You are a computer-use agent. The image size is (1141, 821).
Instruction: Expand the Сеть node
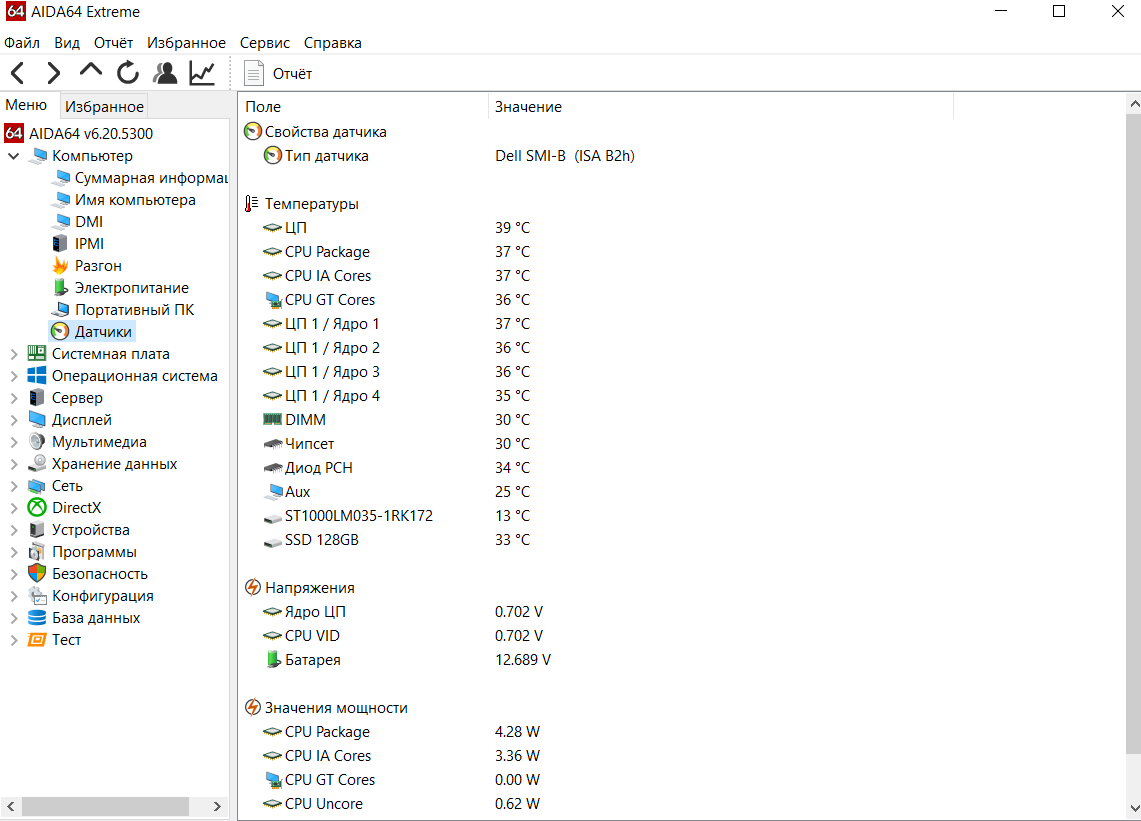(x=13, y=486)
